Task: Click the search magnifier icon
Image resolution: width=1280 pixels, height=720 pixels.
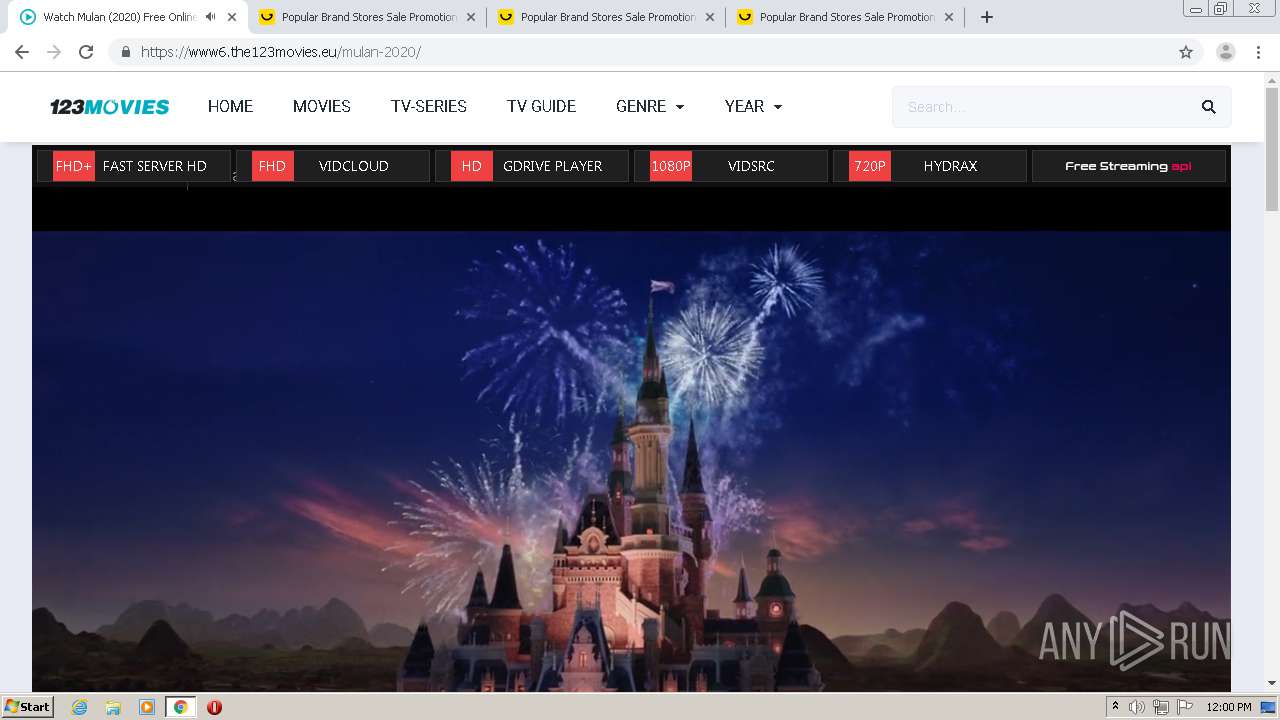Action: pyautogui.click(x=1209, y=107)
